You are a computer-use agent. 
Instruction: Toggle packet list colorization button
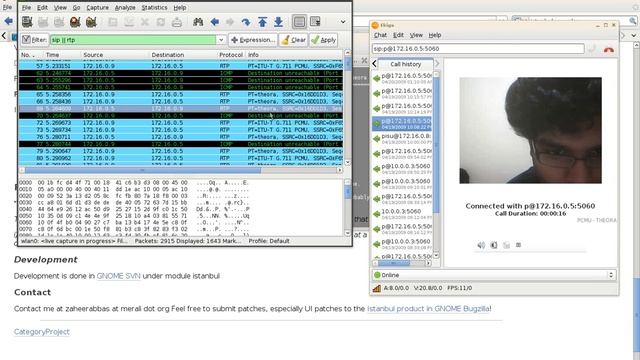pos(299,22)
